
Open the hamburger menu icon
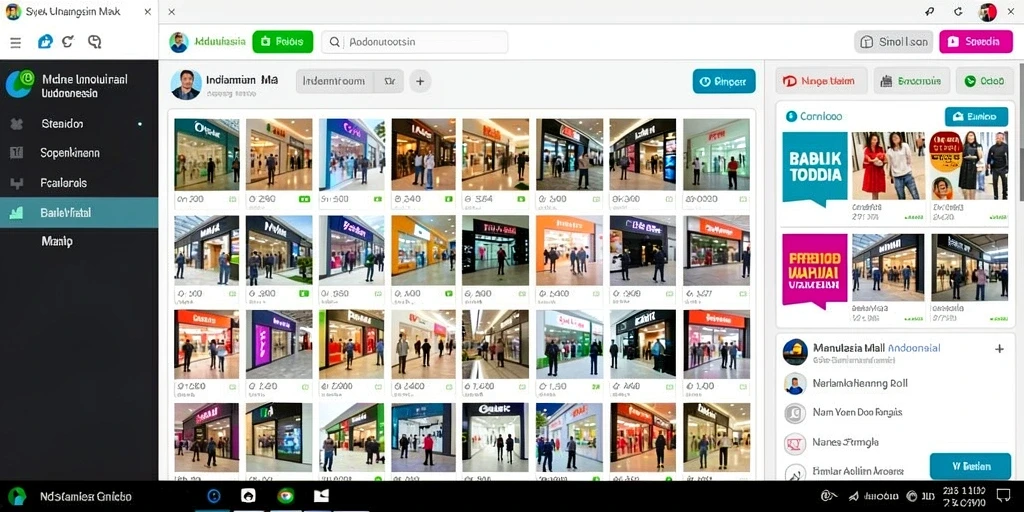coord(15,42)
